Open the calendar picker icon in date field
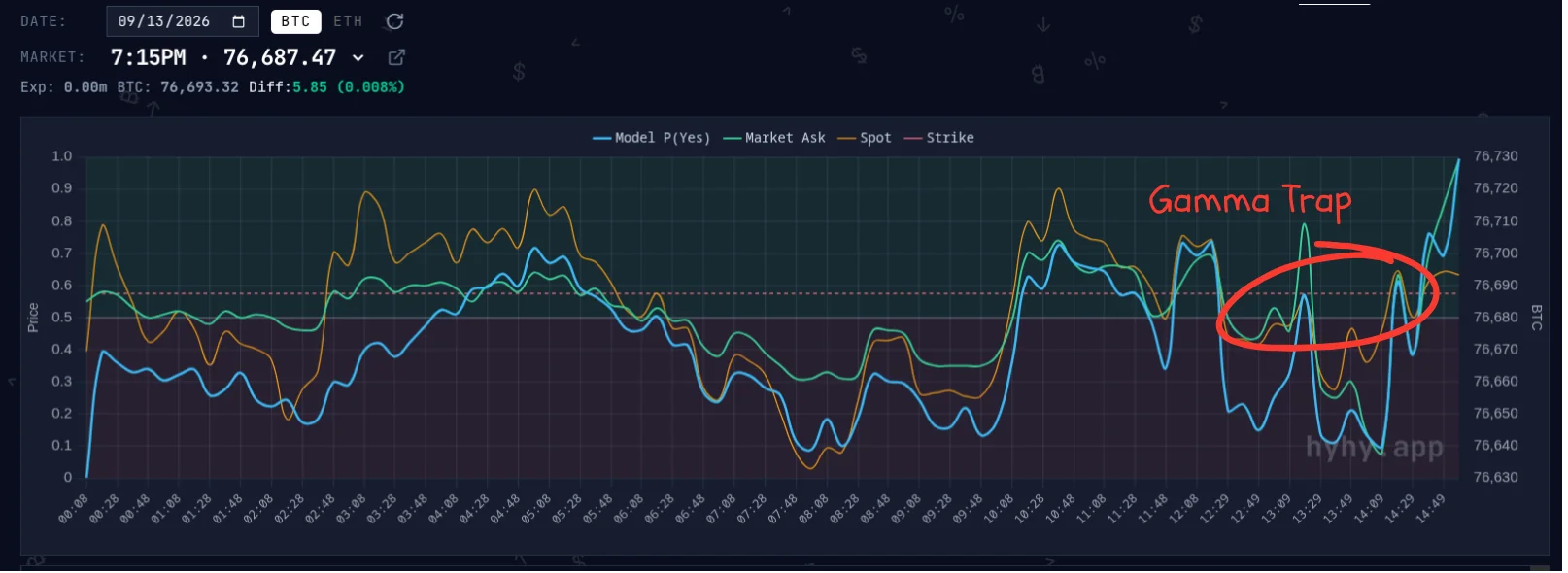 239,21
